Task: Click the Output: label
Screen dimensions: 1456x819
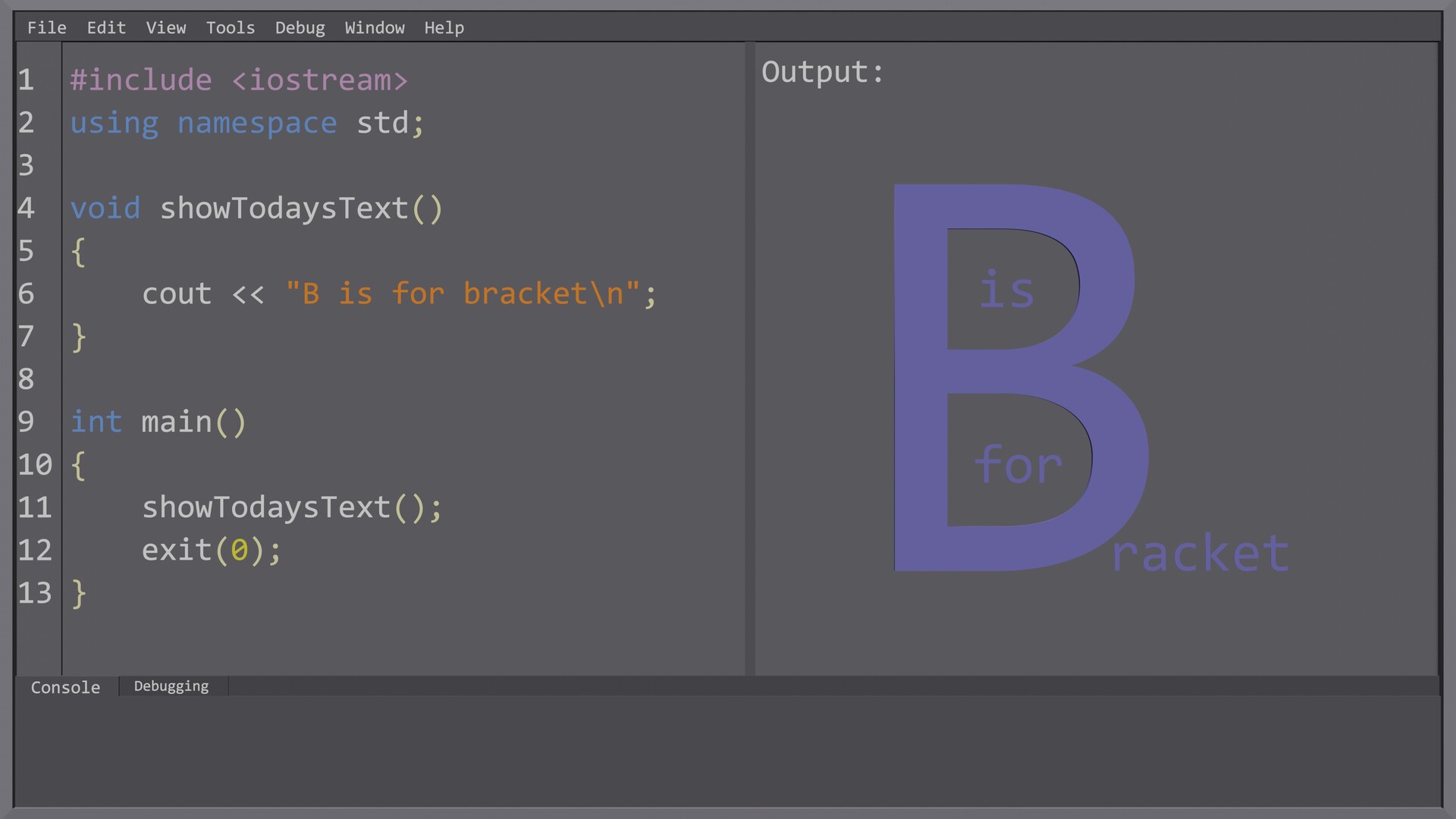Action: [823, 71]
